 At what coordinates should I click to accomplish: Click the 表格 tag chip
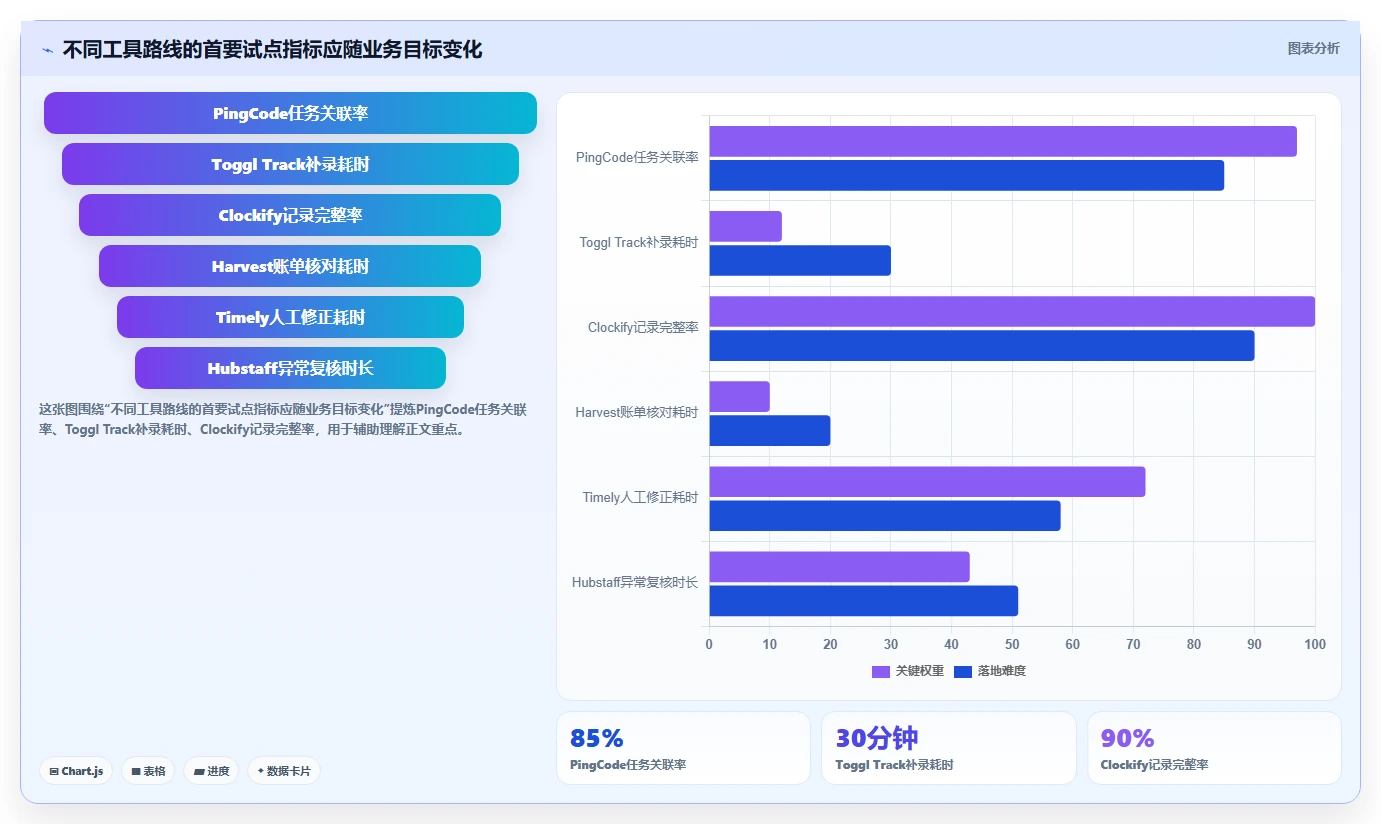[147, 771]
